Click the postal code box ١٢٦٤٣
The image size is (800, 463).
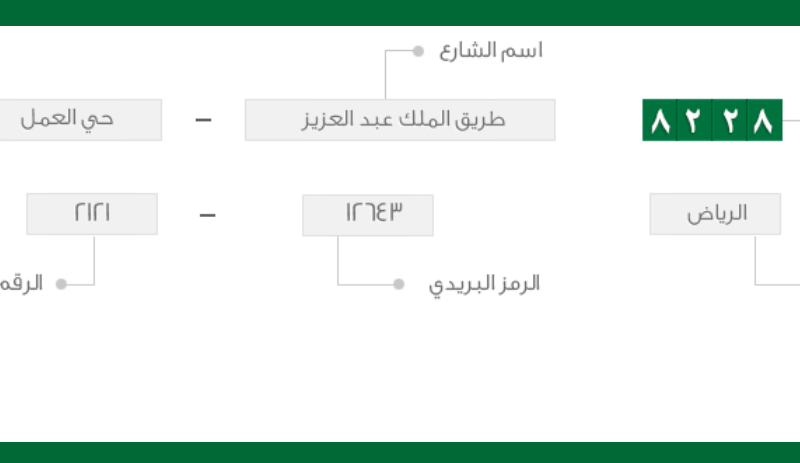(x=368, y=215)
